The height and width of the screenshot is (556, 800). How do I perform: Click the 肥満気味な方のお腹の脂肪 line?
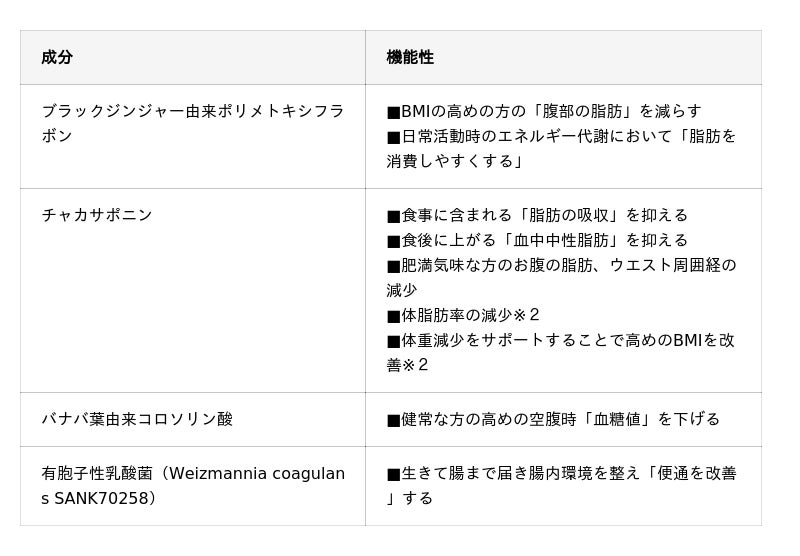[x=561, y=265]
